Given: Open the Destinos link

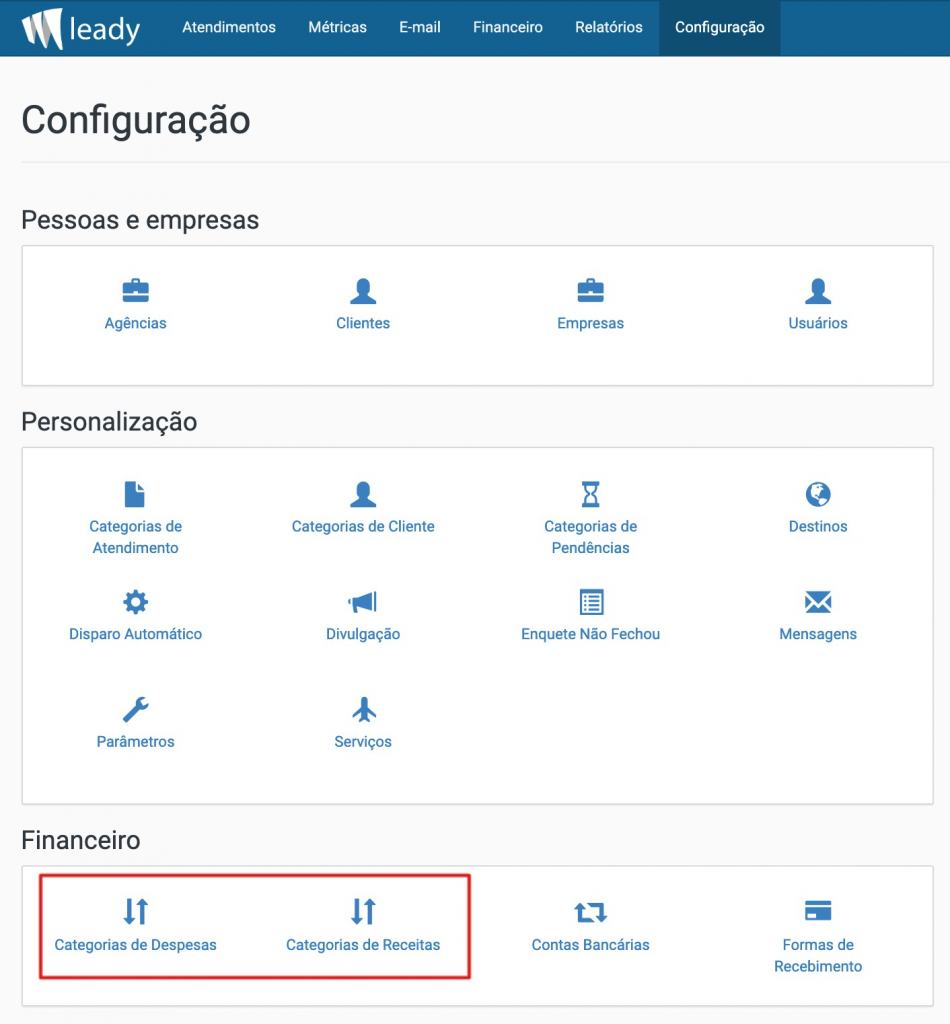Looking at the screenshot, I should 818,526.
